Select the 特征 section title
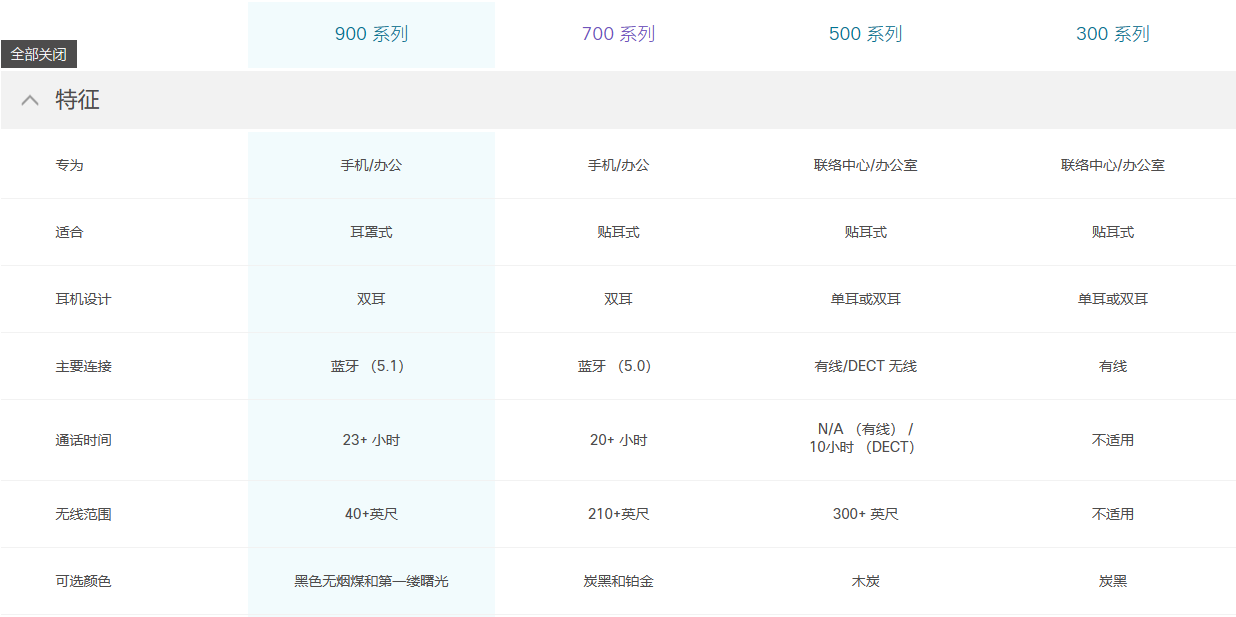1236x617 pixels. pos(77,100)
